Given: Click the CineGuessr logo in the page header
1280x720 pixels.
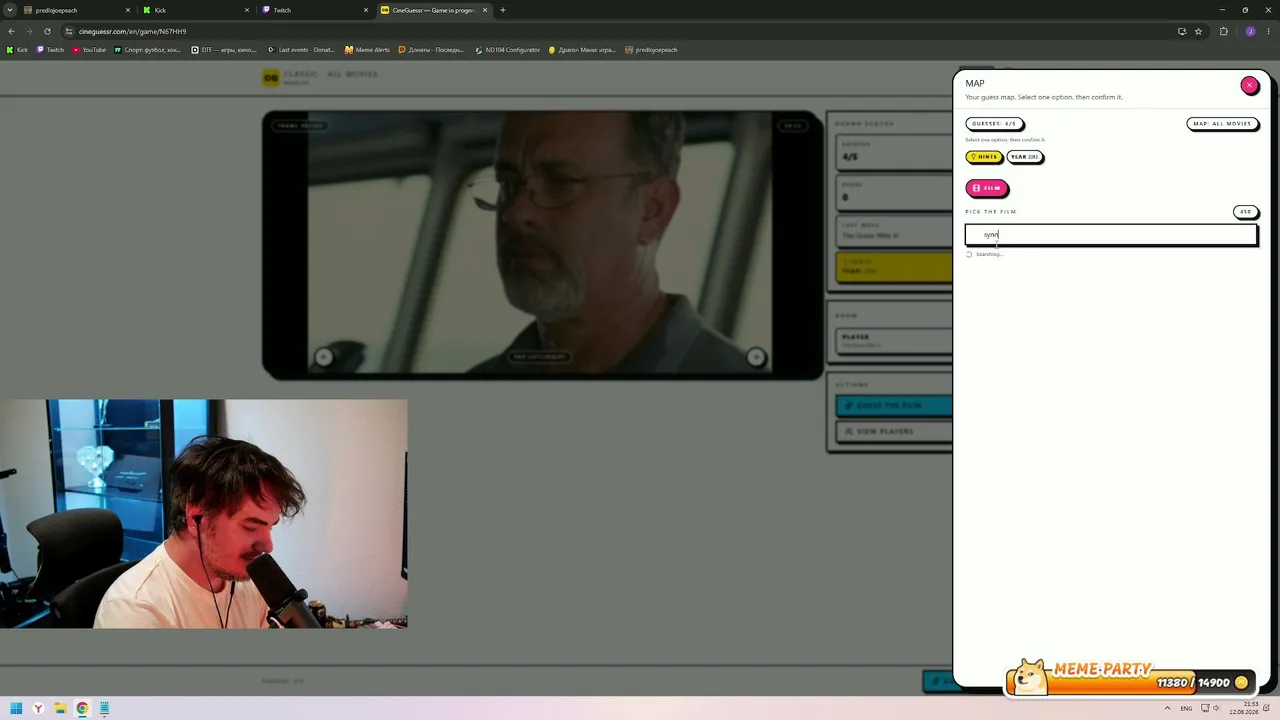Looking at the screenshot, I should [270, 78].
